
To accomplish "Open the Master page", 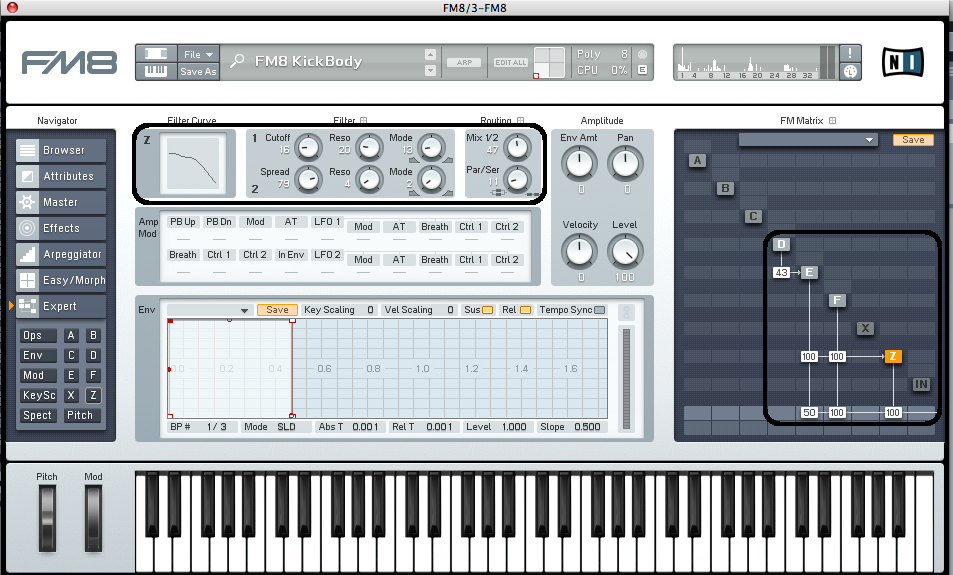I will coord(61,202).
